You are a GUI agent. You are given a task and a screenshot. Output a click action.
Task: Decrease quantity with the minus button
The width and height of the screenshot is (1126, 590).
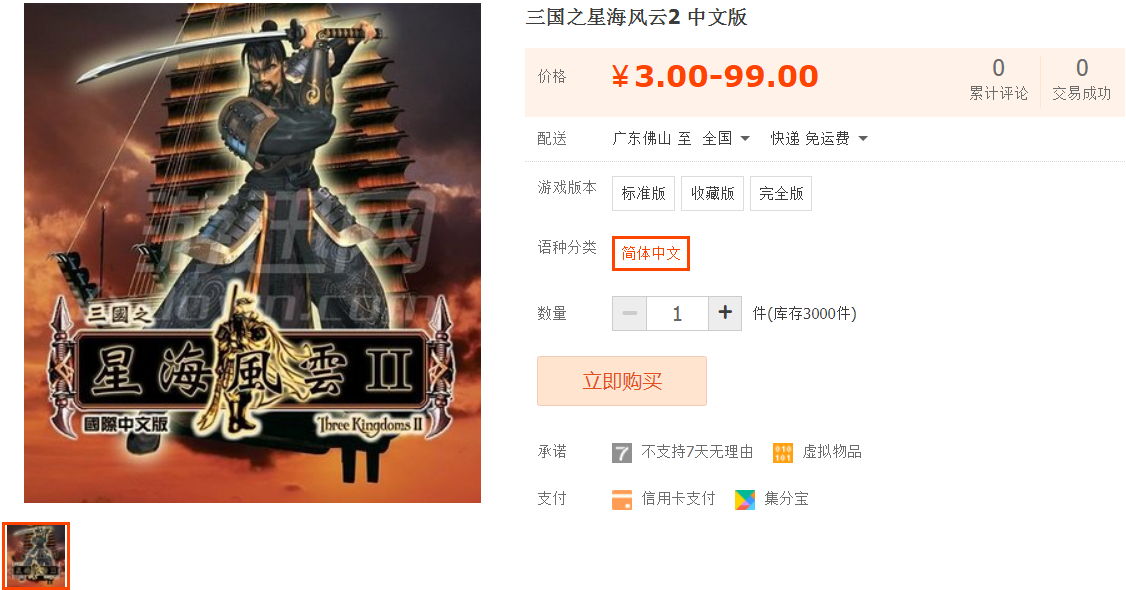630,314
